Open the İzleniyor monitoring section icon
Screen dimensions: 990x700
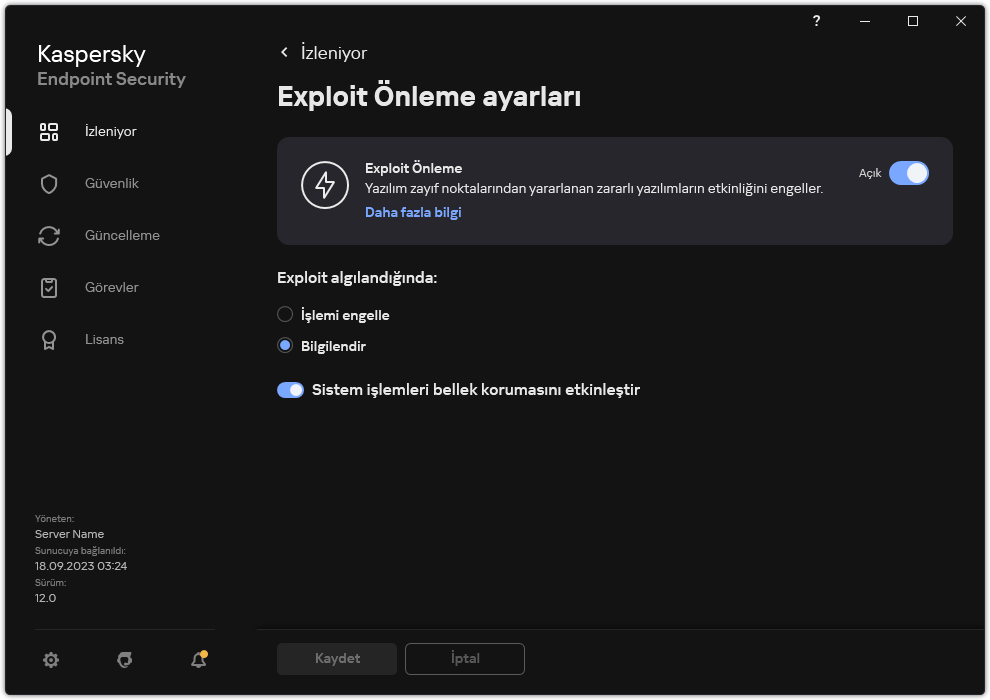[48, 131]
